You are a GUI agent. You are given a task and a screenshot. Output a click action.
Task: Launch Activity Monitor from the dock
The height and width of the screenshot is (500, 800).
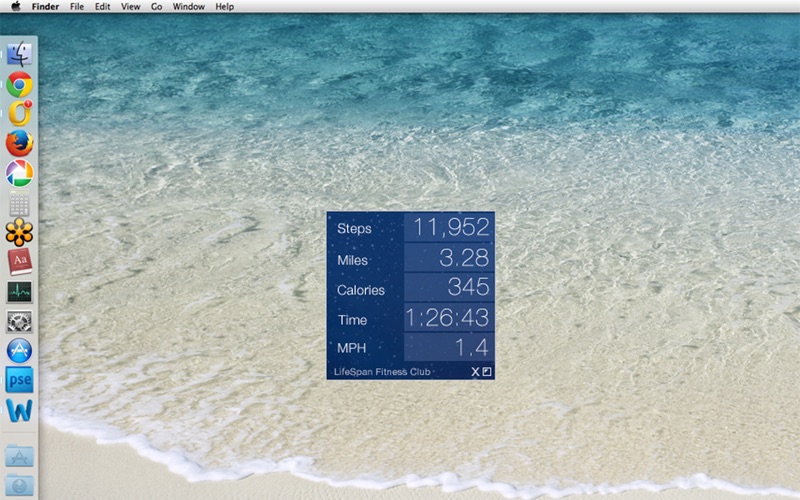(19, 292)
